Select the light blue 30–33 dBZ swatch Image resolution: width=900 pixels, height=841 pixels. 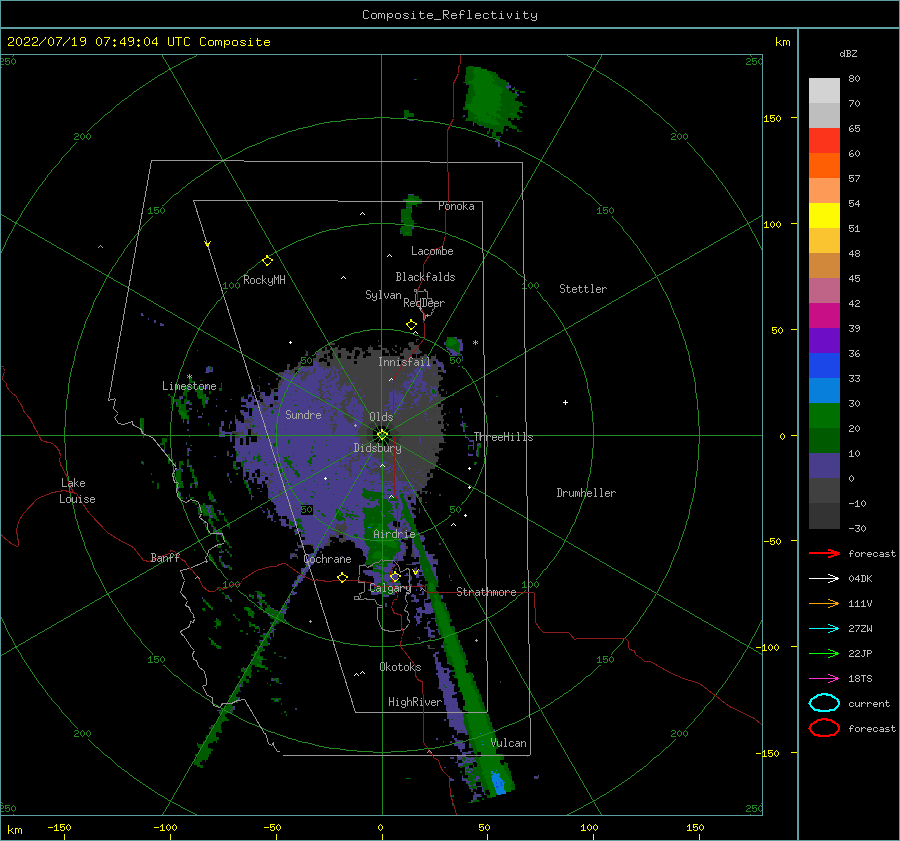point(824,391)
